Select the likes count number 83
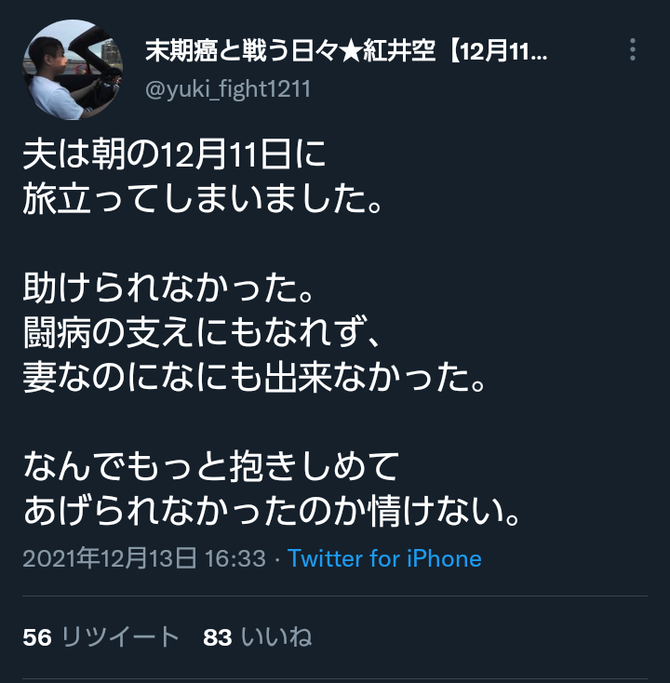Screen dimensions: 670x683 217,638
